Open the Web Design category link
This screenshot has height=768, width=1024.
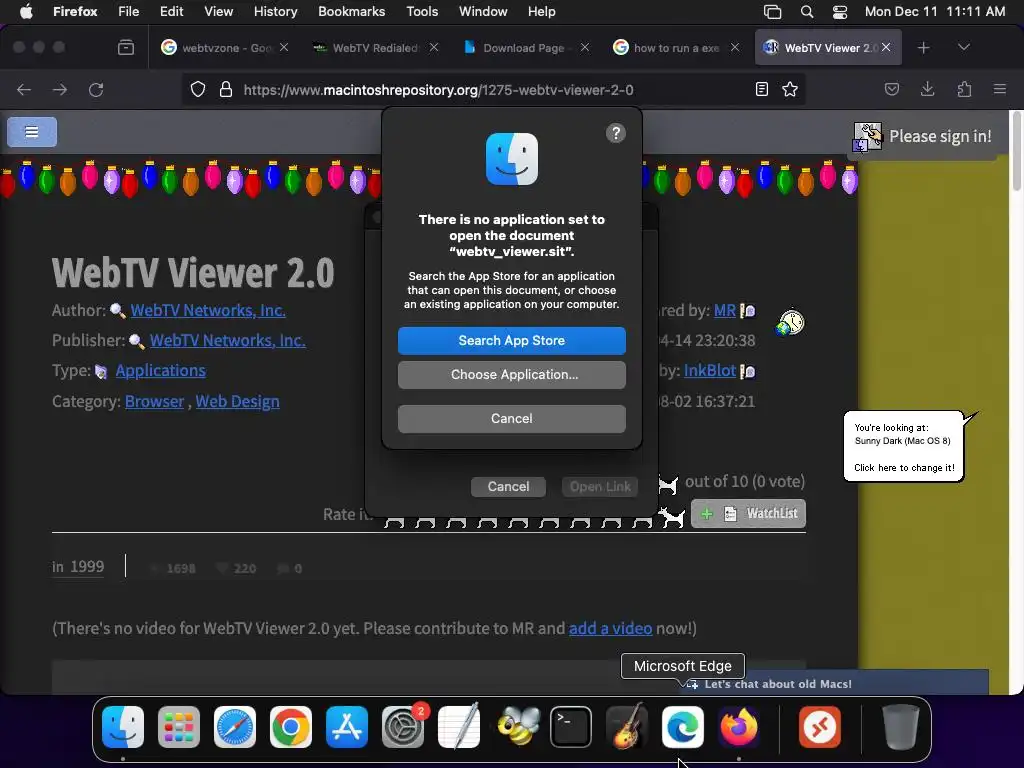[x=237, y=401]
